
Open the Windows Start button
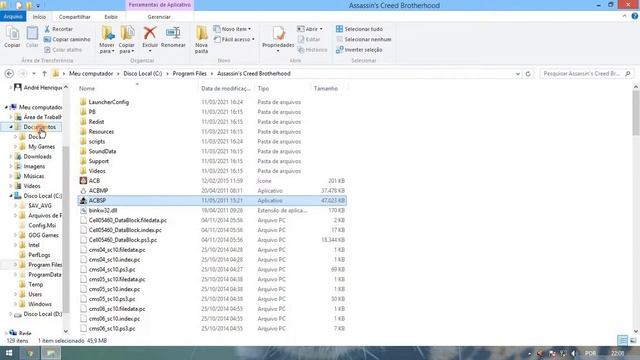pos(8,353)
